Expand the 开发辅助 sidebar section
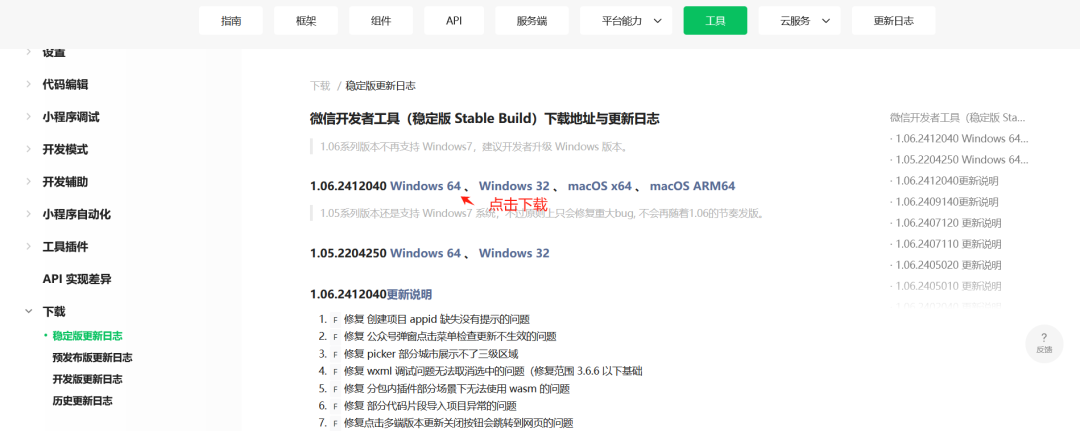This screenshot has height=431, width=1080. coord(65,182)
